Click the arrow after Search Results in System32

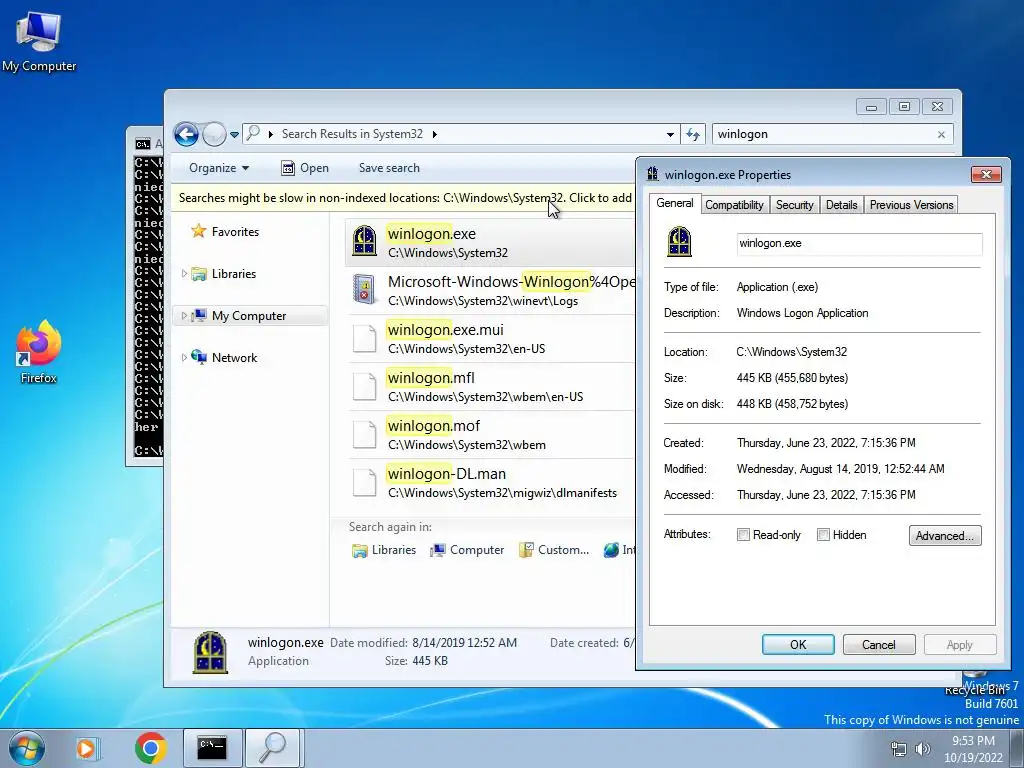[x=434, y=135]
